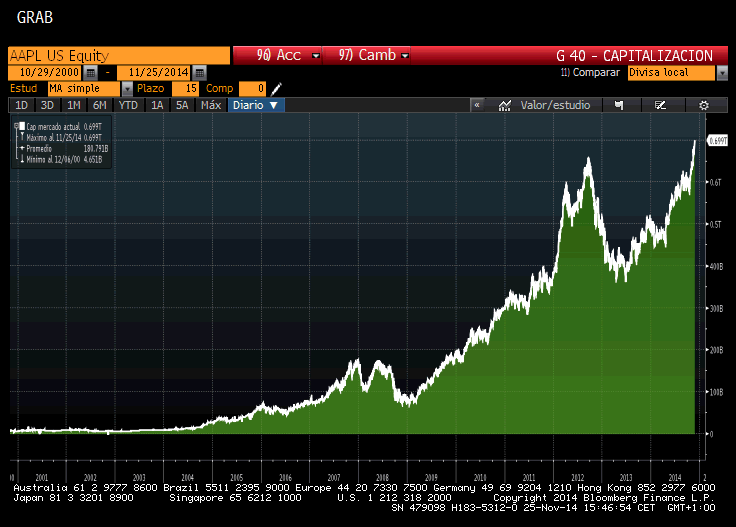
Task: Click the Comp value 0 field
Action: (x=253, y=89)
